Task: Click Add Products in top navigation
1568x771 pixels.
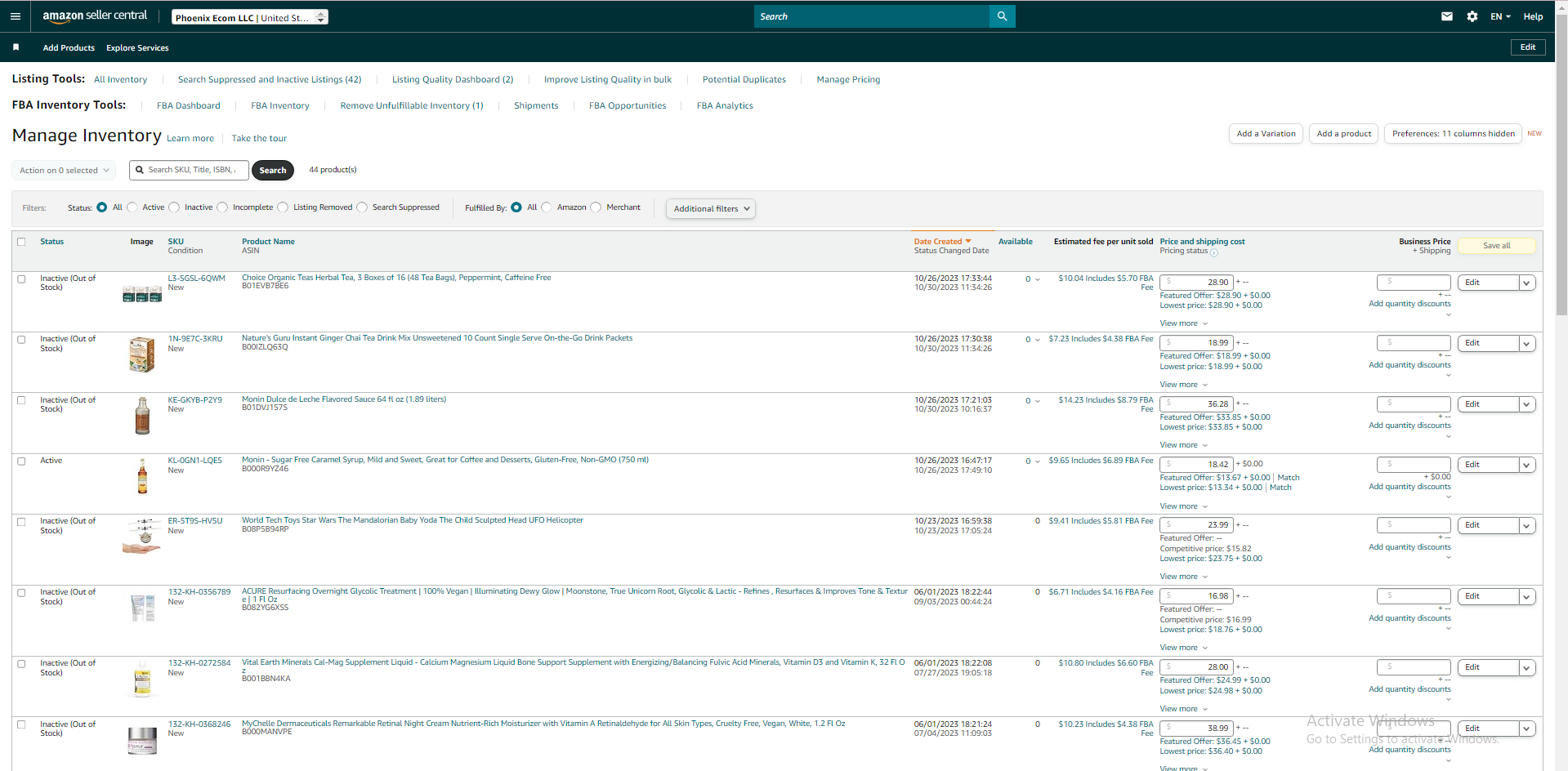Action: point(69,48)
